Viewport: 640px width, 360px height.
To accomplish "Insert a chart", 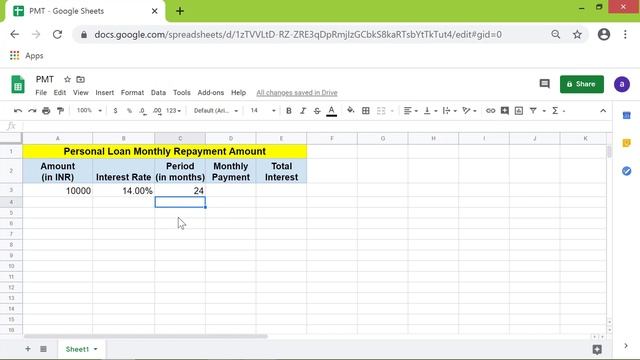I will 519,111.
